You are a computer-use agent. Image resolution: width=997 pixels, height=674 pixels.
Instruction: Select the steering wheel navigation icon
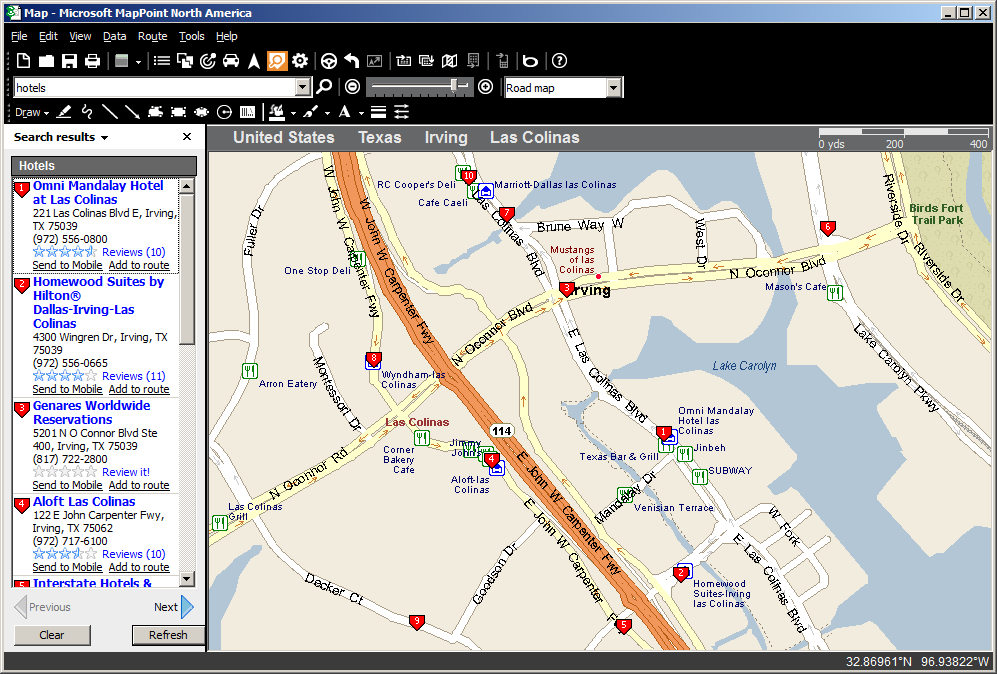328,61
